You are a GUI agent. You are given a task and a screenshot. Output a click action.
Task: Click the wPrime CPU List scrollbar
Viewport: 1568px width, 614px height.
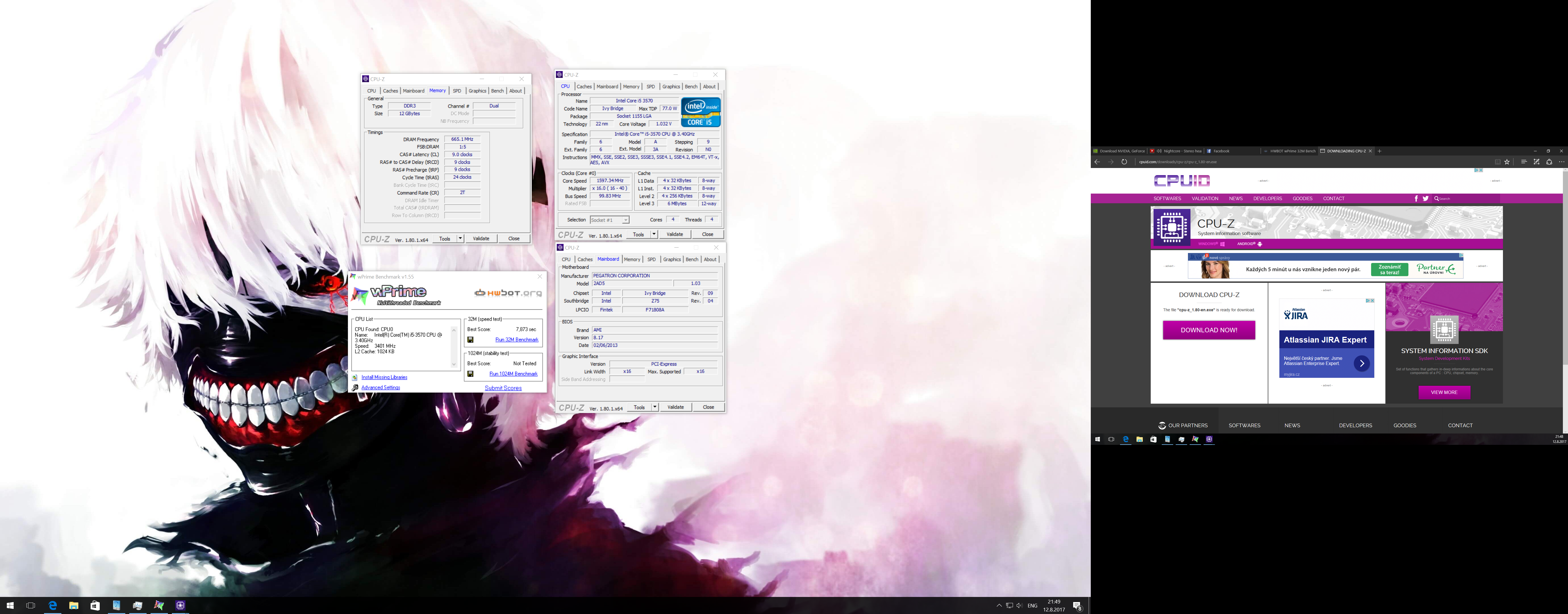coord(453,347)
